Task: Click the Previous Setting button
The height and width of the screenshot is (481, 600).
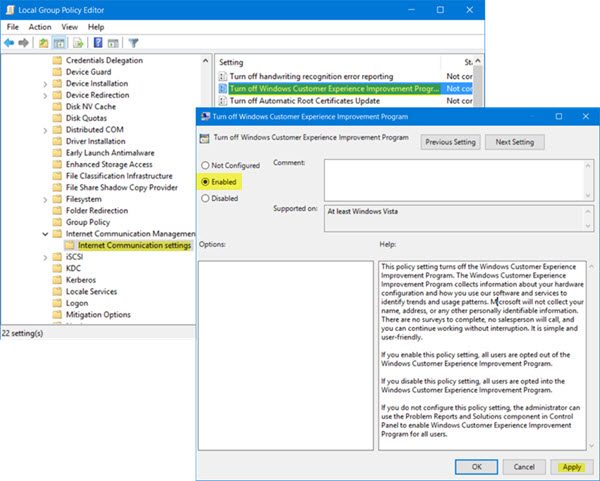Action: [450, 142]
